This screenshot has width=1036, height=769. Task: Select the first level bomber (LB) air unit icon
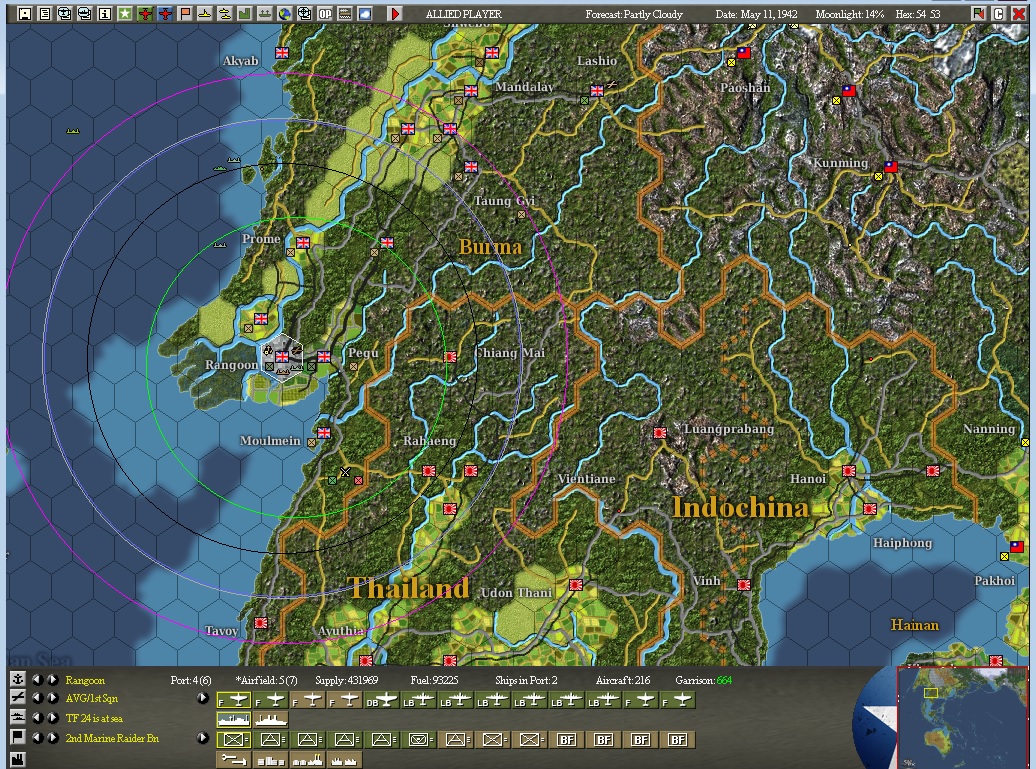[x=419, y=700]
